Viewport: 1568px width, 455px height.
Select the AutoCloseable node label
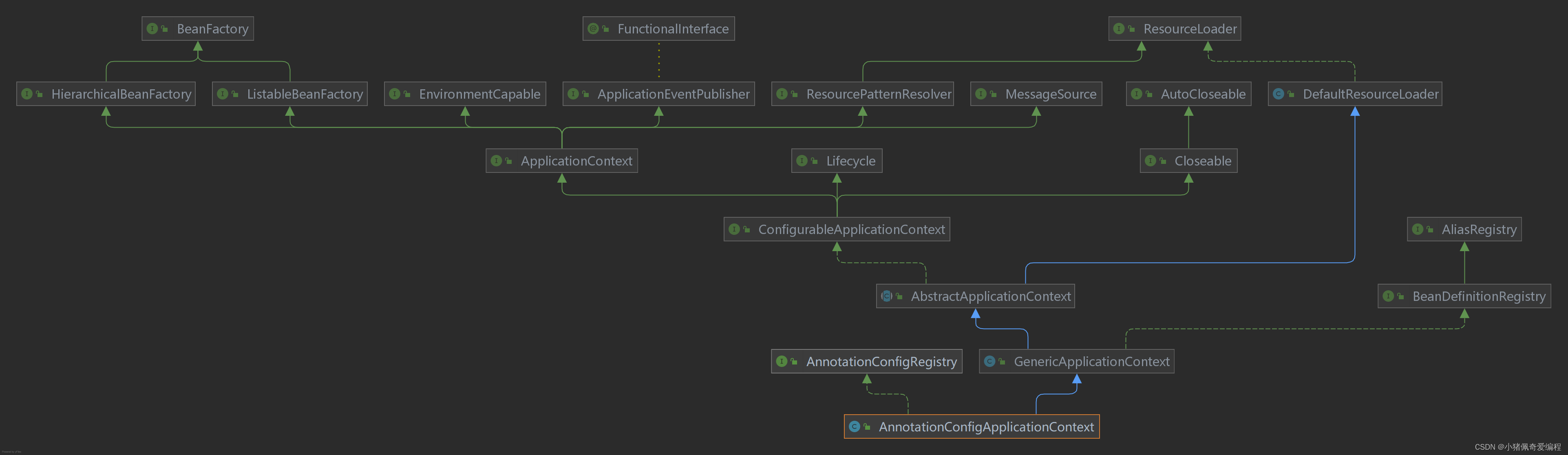[1203, 94]
